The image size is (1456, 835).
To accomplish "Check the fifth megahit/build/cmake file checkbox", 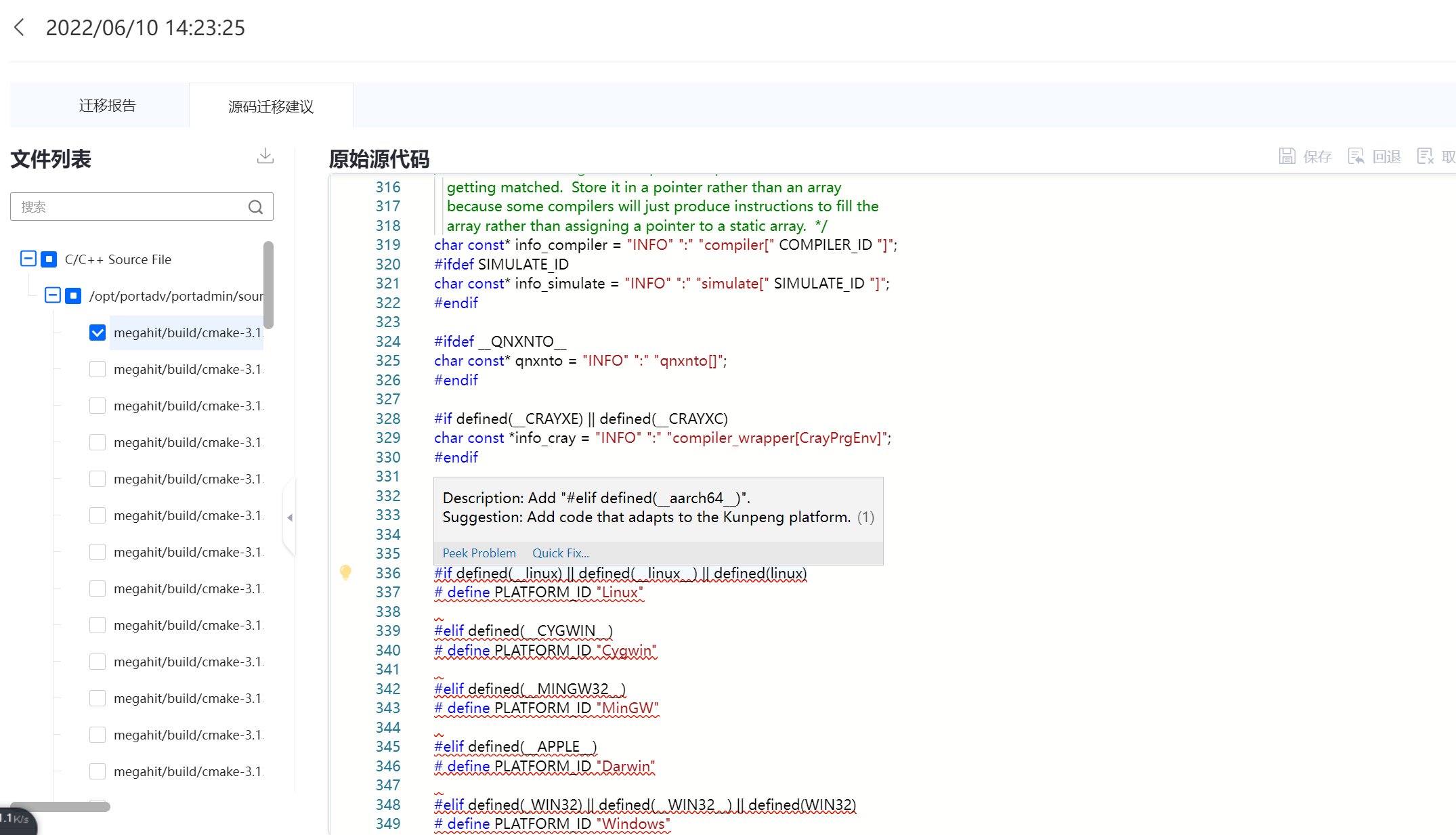I will tap(98, 479).
